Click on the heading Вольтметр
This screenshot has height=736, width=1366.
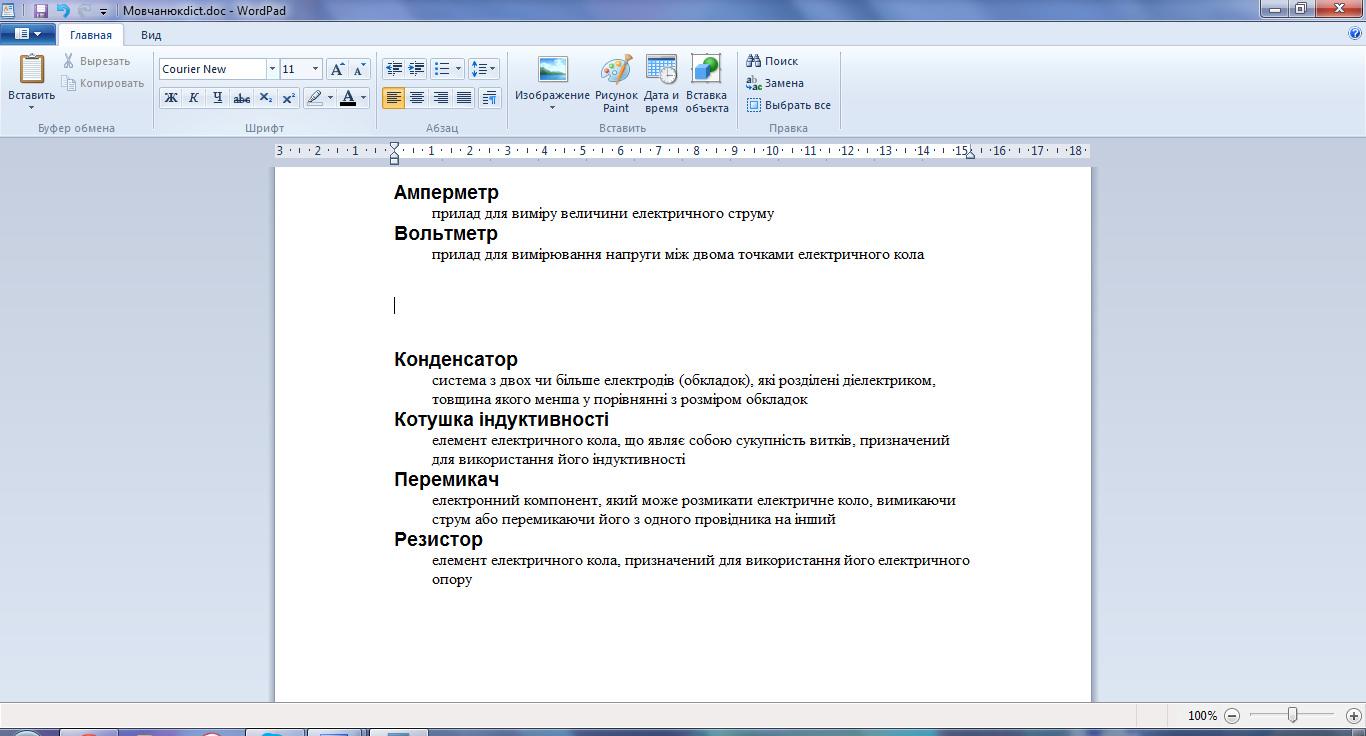(x=446, y=233)
